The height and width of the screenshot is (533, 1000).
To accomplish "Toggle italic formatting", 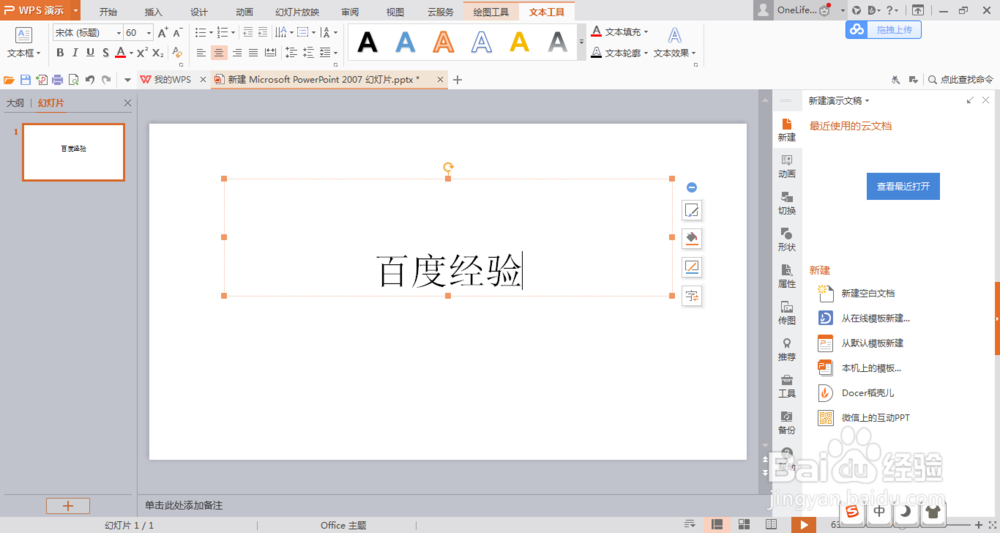I will point(75,53).
